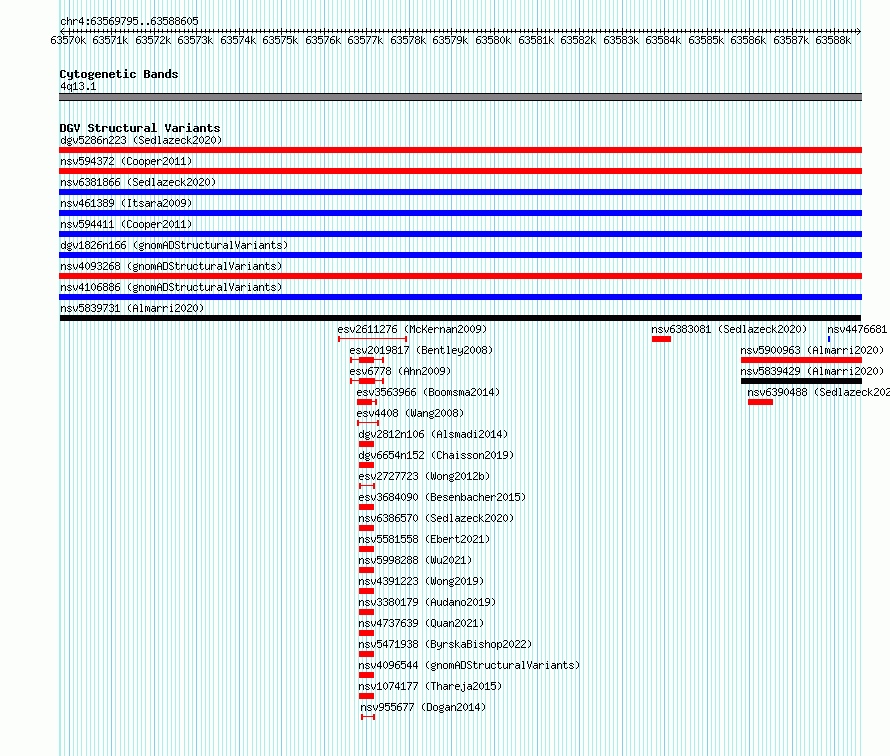Image resolution: width=890 pixels, height=756 pixels.
Task: Click the esv2019817 red glyph with whiskers
Action: 367,360
